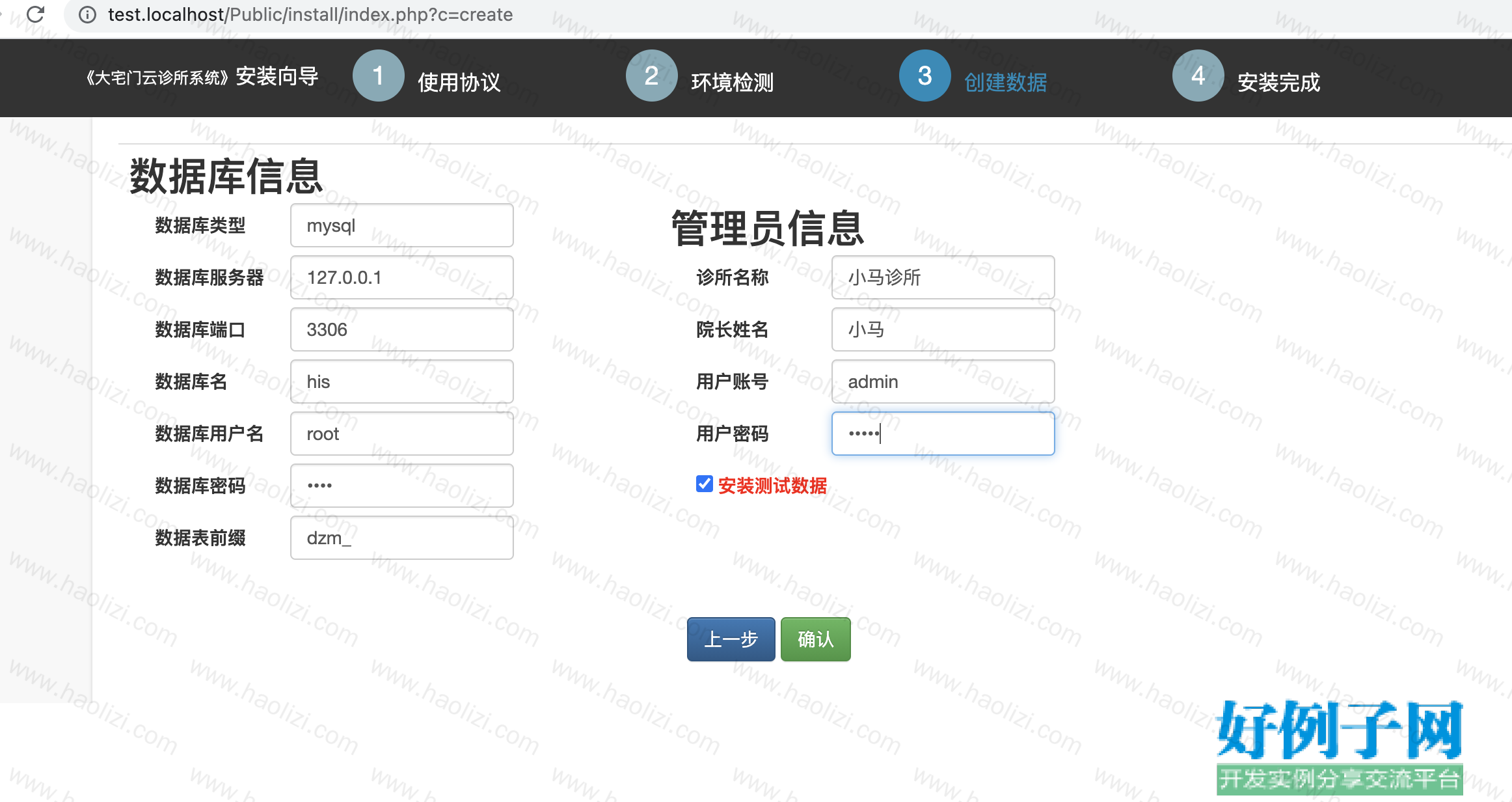
Task: Focus the 数据表前缀 field containing dzm_
Action: [402, 538]
